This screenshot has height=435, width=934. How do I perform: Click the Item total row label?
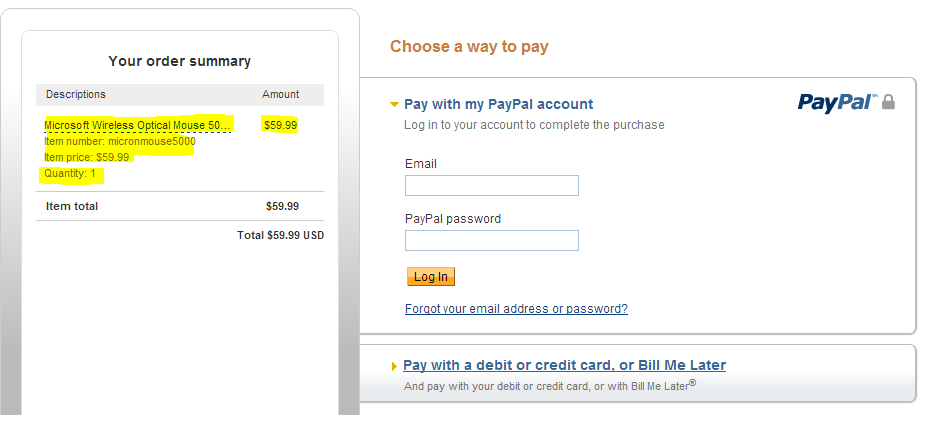(x=72, y=206)
